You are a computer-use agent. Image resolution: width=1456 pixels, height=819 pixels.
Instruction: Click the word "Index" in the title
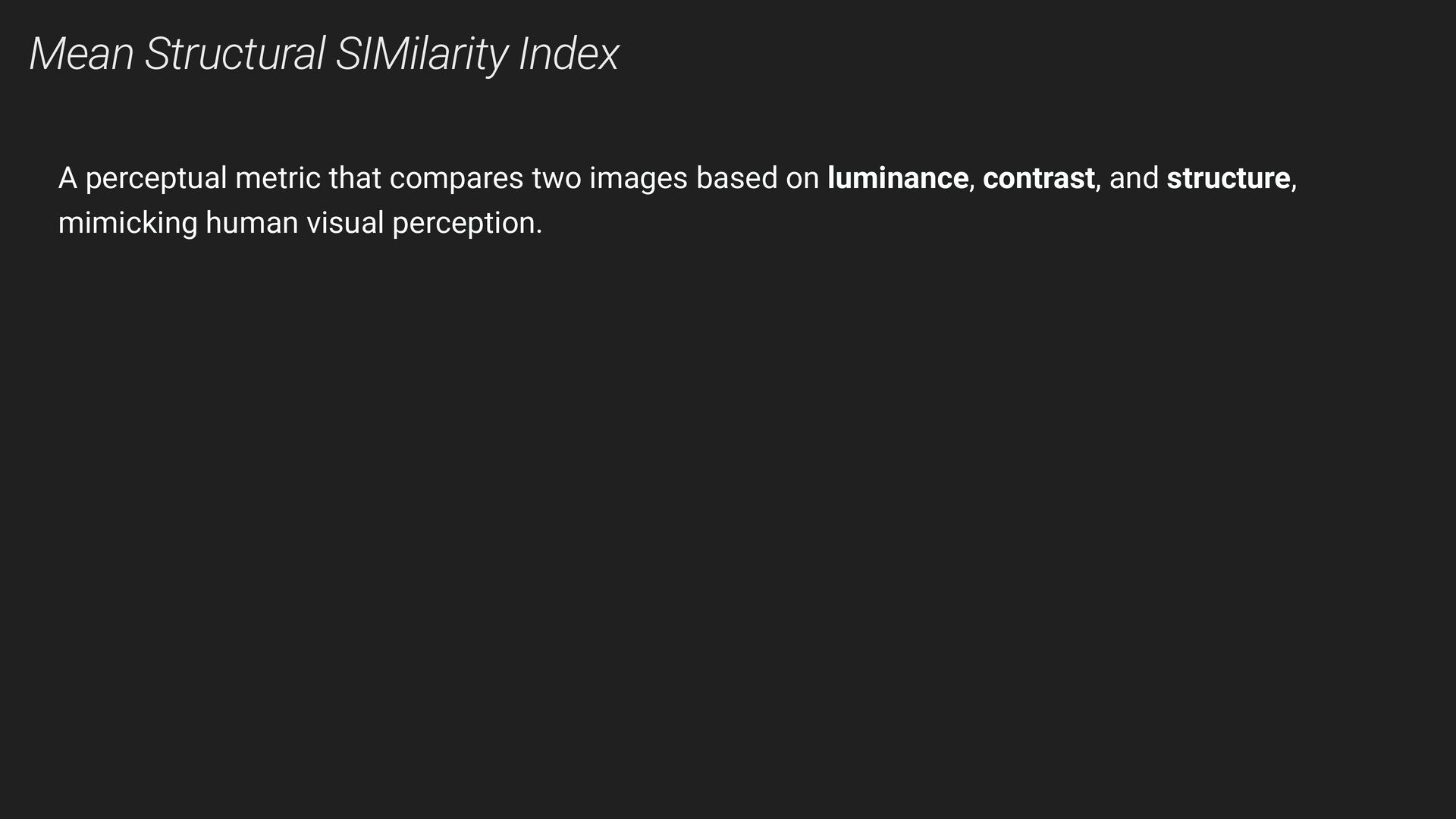pos(569,55)
